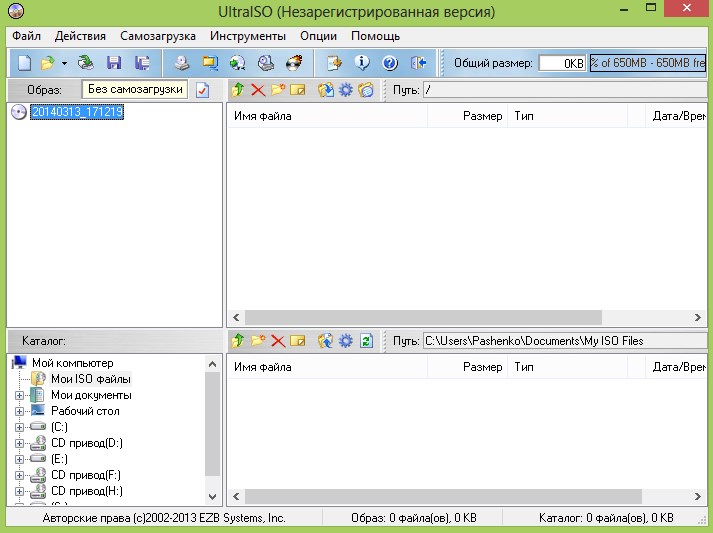Click the disc capacity usage bar
This screenshot has height=533, width=713.
(647, 63)
